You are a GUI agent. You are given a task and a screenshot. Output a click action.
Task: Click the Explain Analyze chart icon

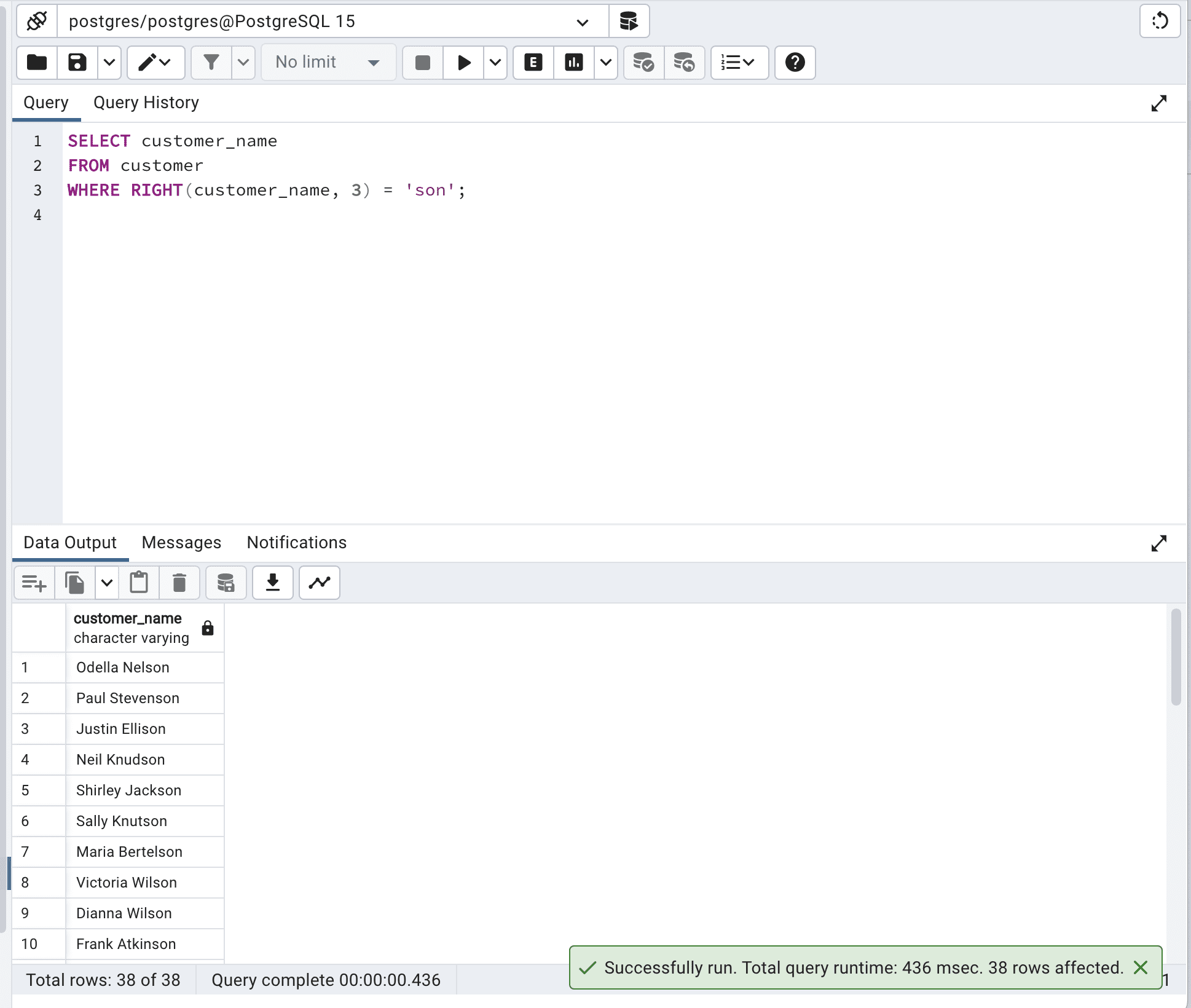573,62
